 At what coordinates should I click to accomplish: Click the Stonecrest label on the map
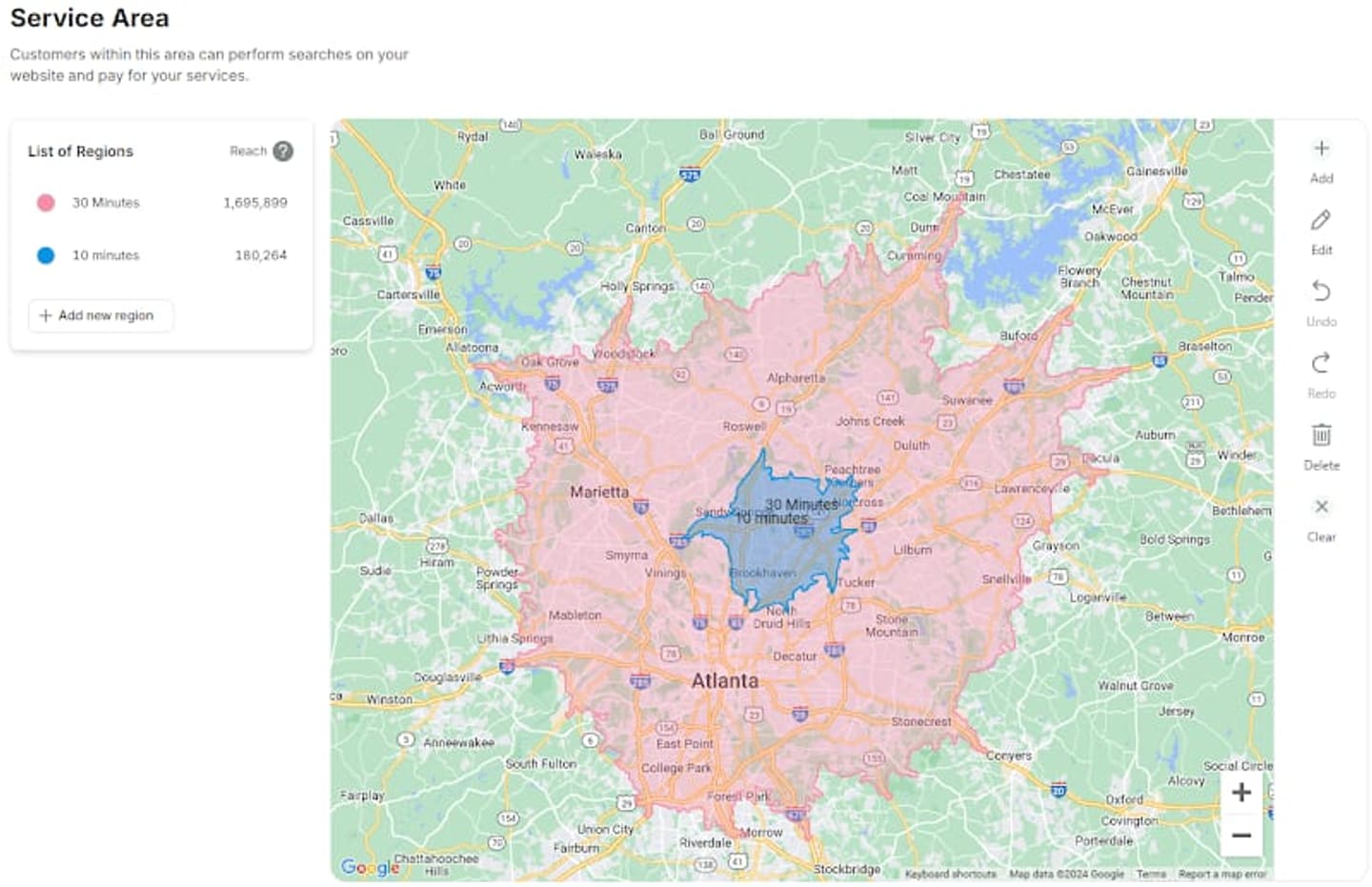[921, 722]
